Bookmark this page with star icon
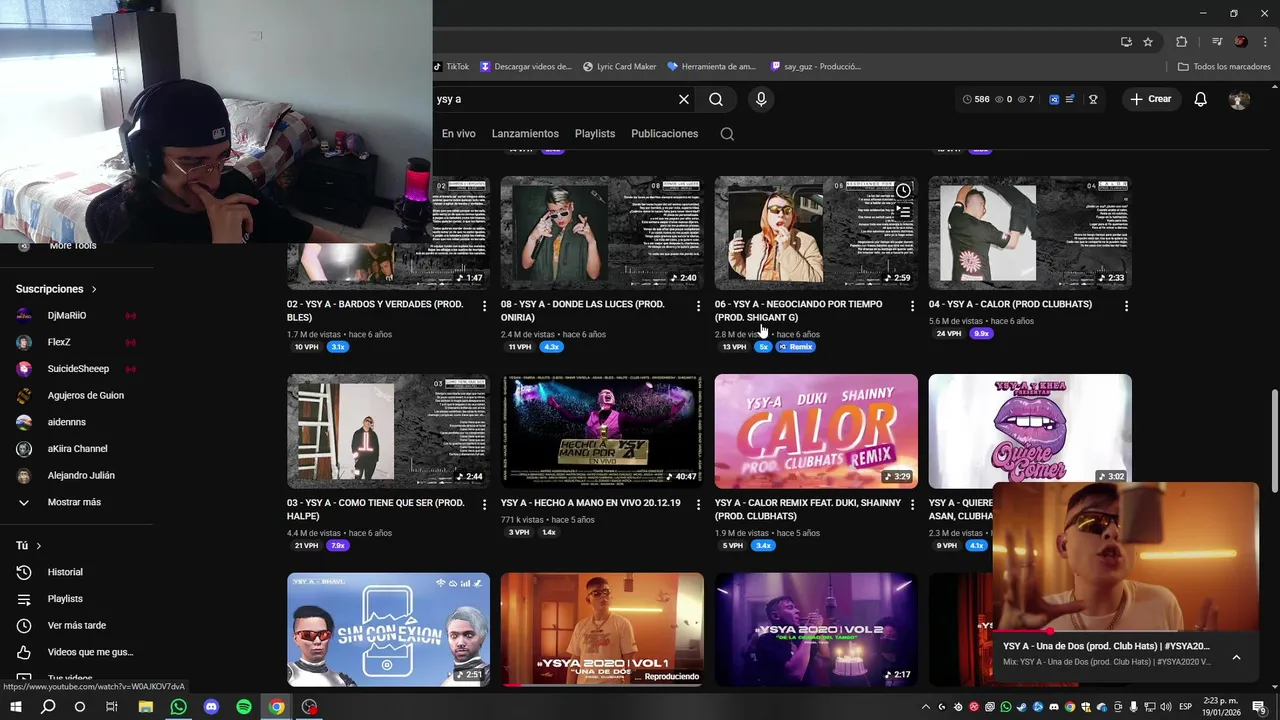The width and height of the screenshot is (1280, 720). click(1148, 41)
